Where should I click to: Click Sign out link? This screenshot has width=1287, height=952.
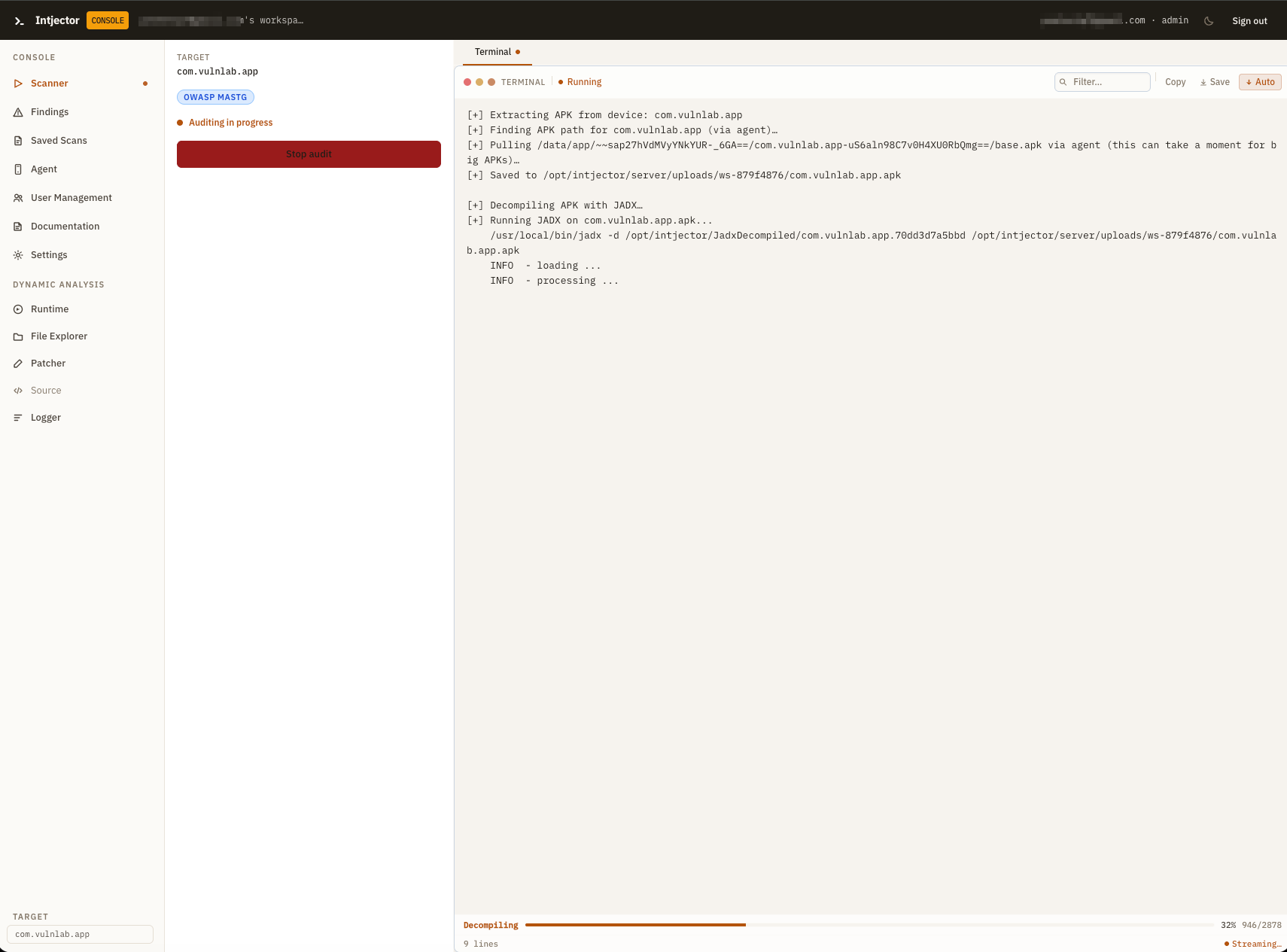1249,21
